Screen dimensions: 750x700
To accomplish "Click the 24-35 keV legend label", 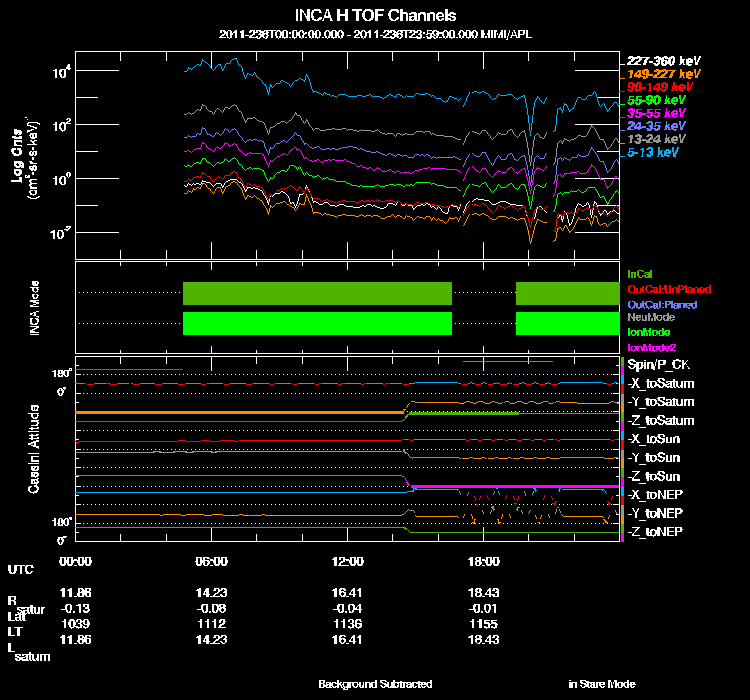I will [656, 126].
